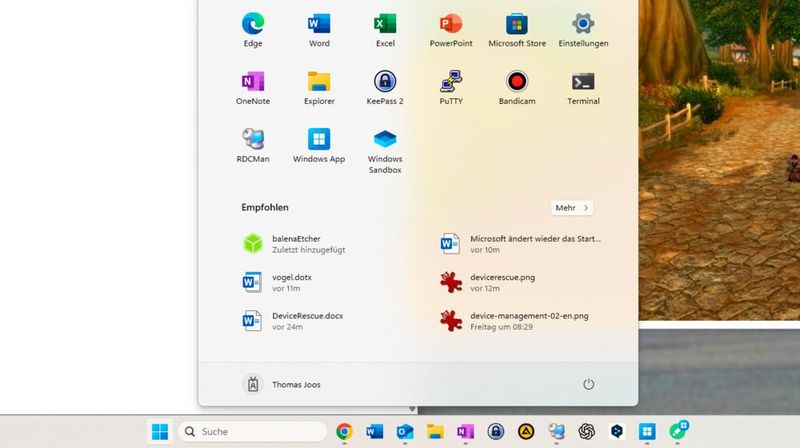Viewport: 800px width, 448px height.
Task: Launch OneNote from Start menu pinned apps
Action: click(x=253, y=88)
